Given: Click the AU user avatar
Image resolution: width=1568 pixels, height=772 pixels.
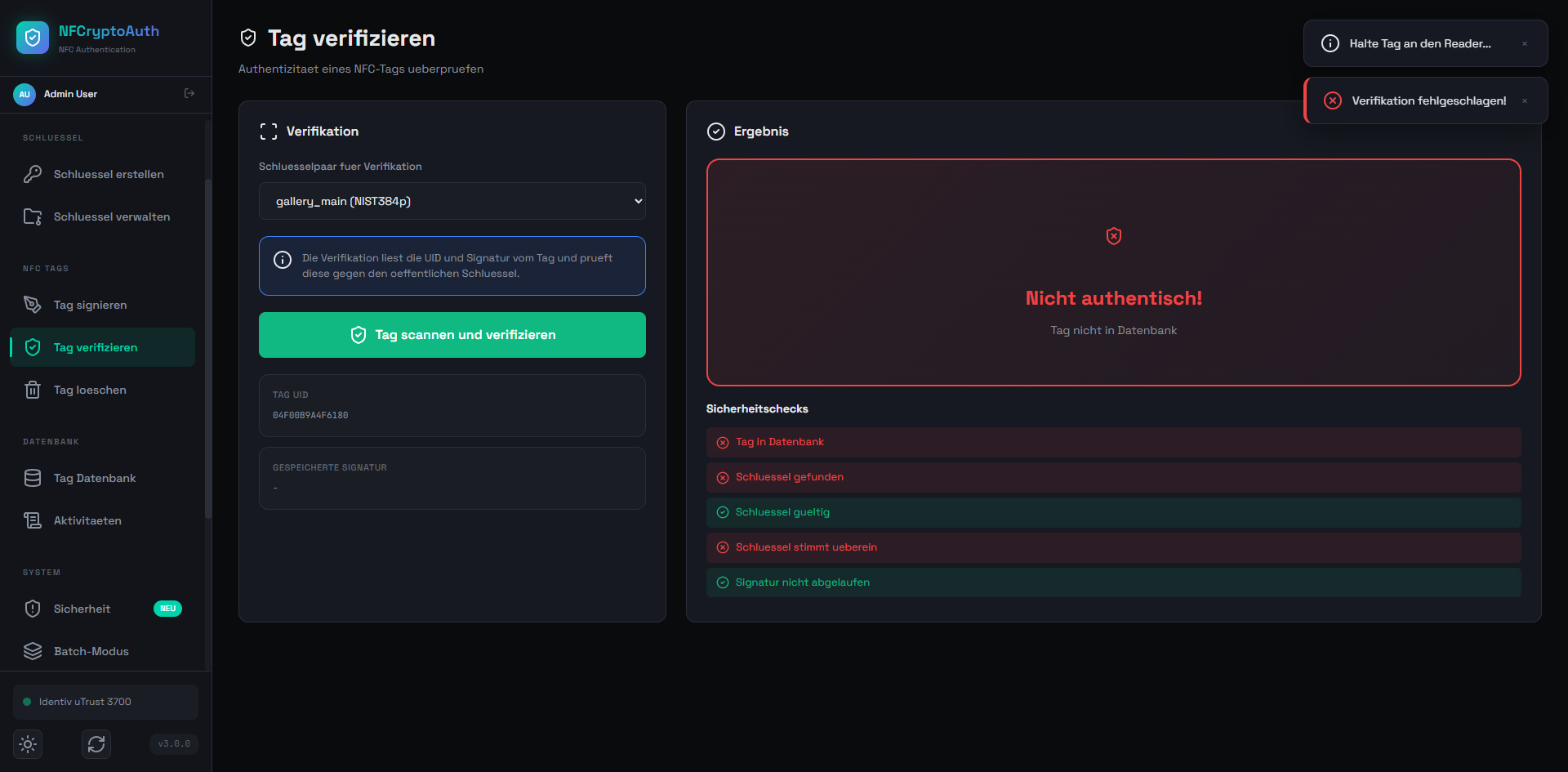Looking at the screenshot, I should coord(24,94).
